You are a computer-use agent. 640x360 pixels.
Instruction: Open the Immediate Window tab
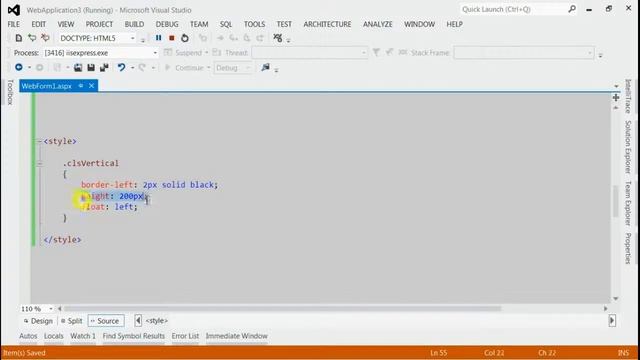(237, 336)
